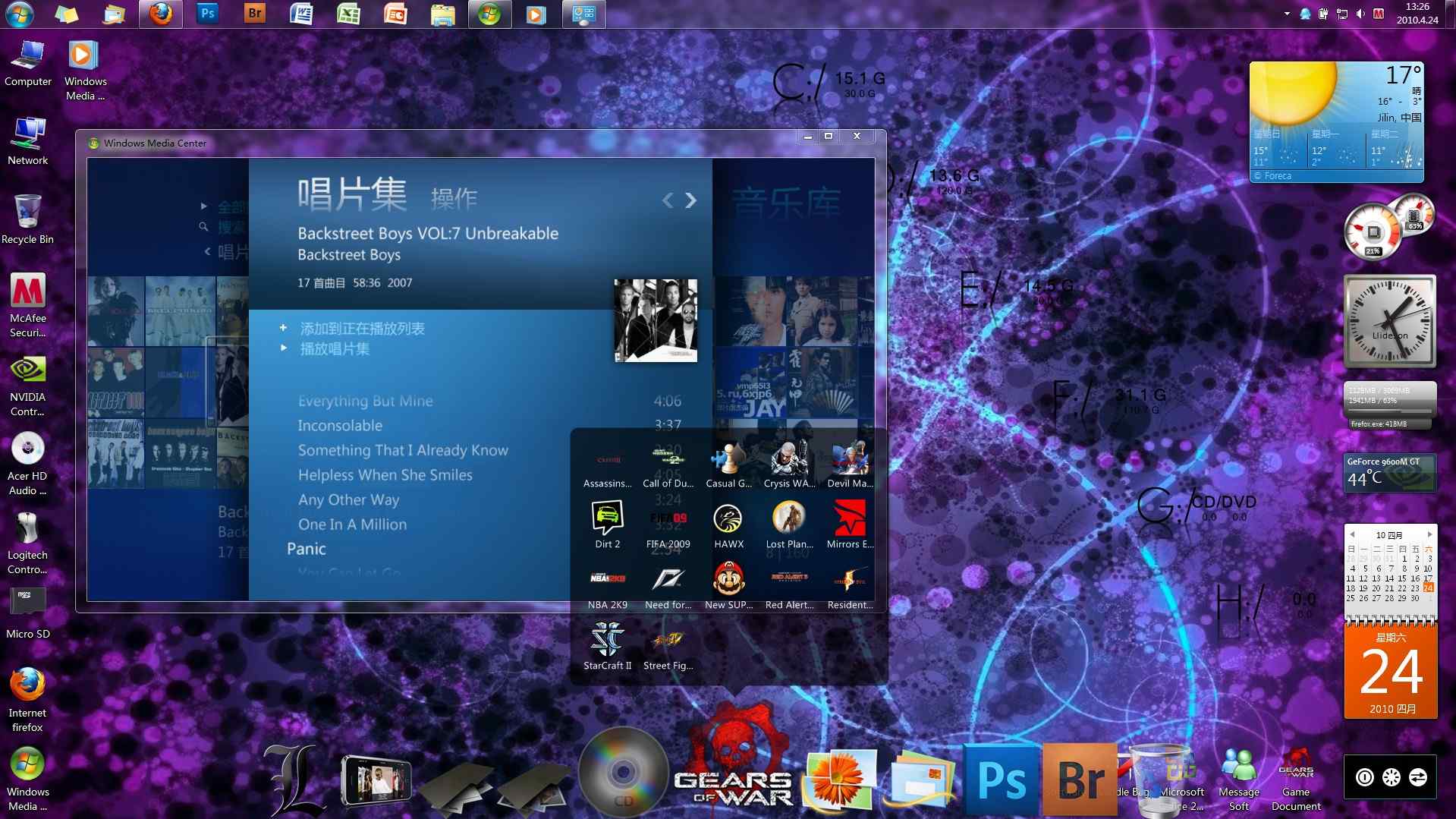Viewport: 1456px width, 819px height.
Task: Play Helpless When She Smiles
Action: click(385, 475)
